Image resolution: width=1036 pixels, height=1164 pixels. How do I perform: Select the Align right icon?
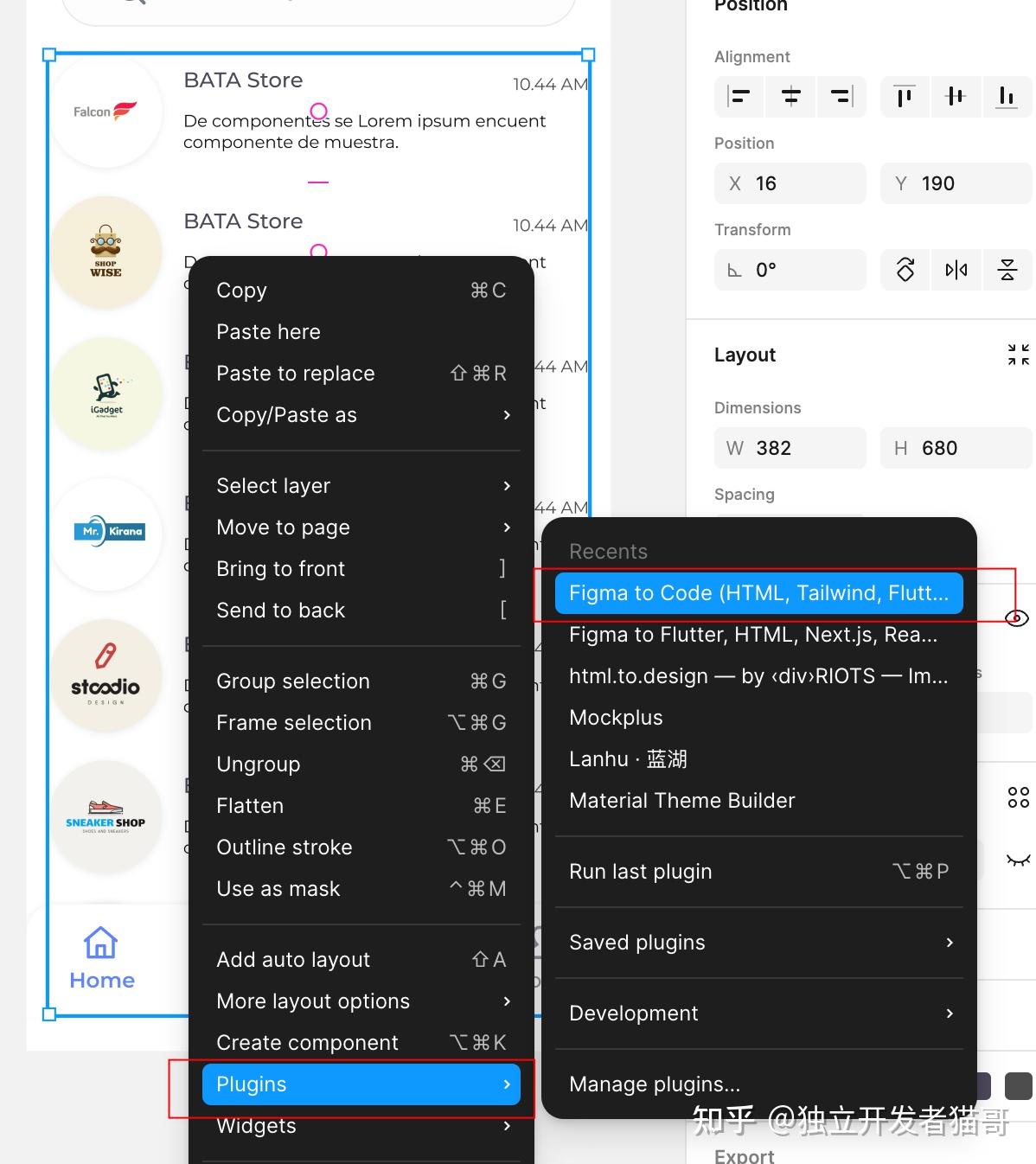tap(841, 97)
